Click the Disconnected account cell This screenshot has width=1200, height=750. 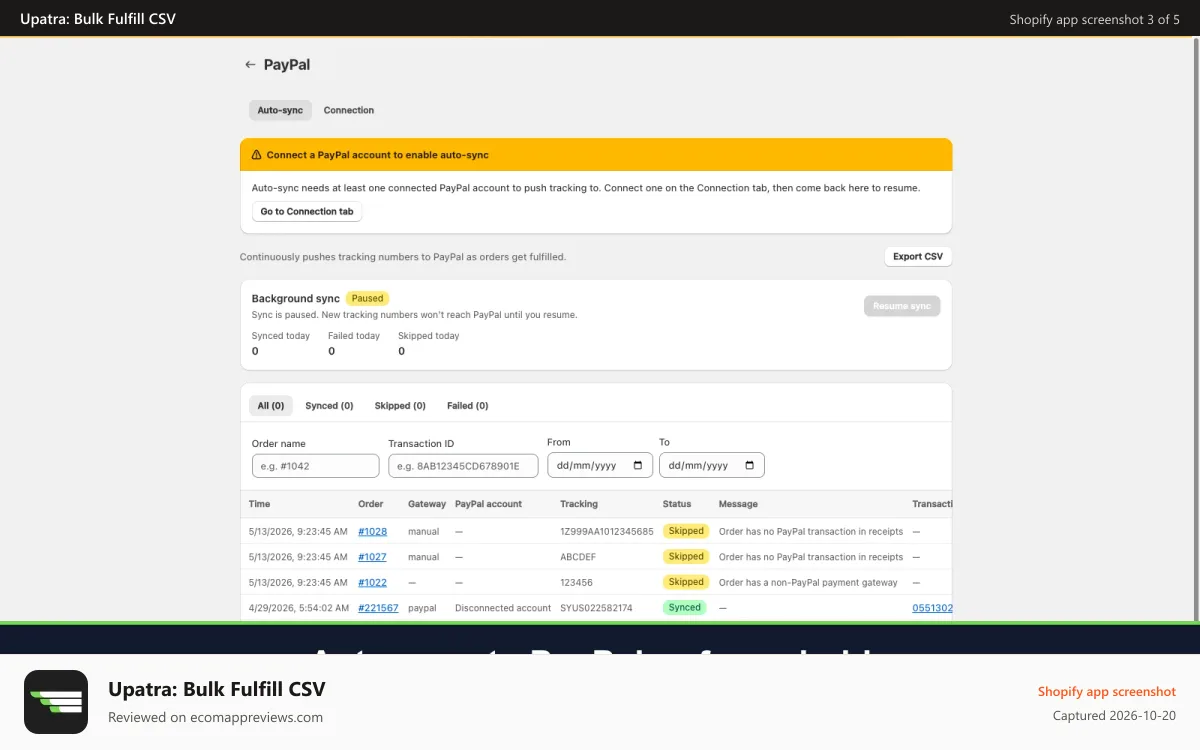(x=503, y=608)
